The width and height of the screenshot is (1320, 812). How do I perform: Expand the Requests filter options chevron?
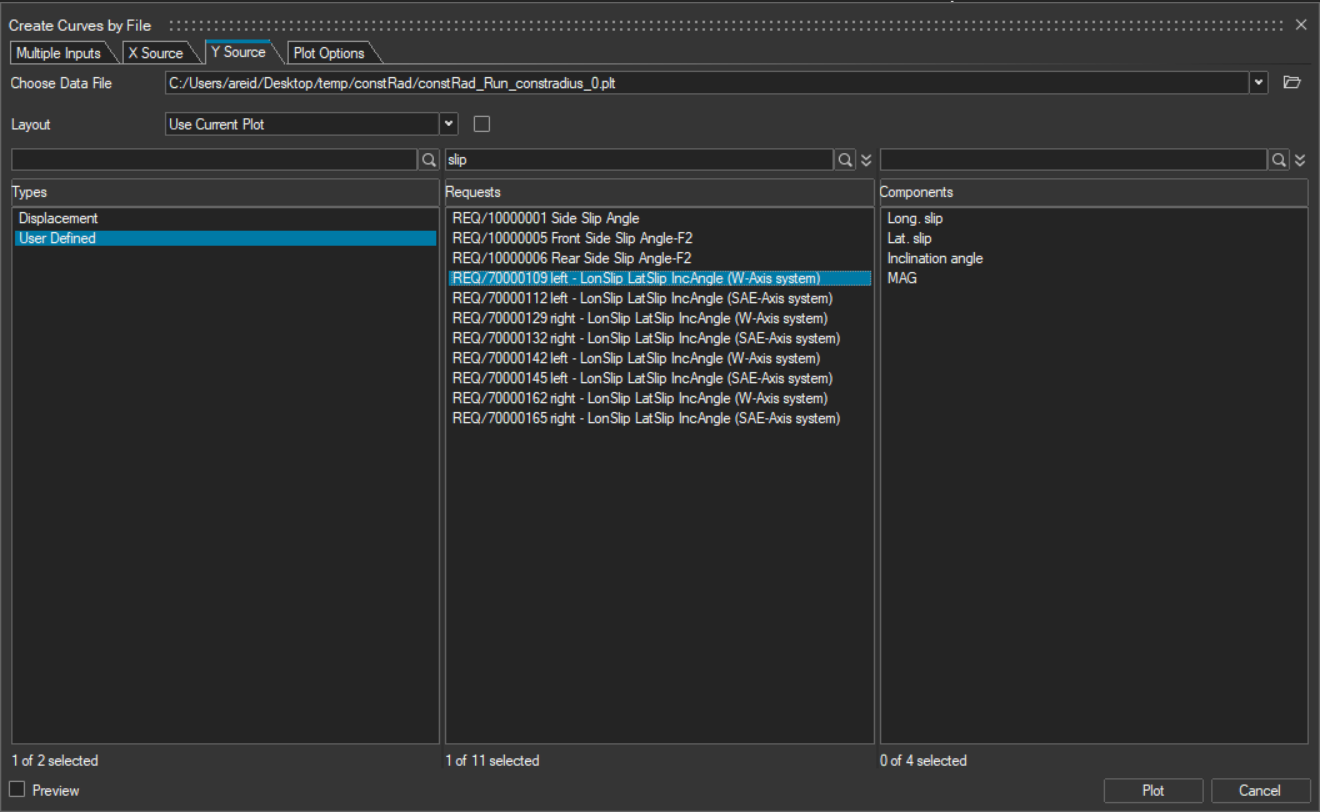866,159
